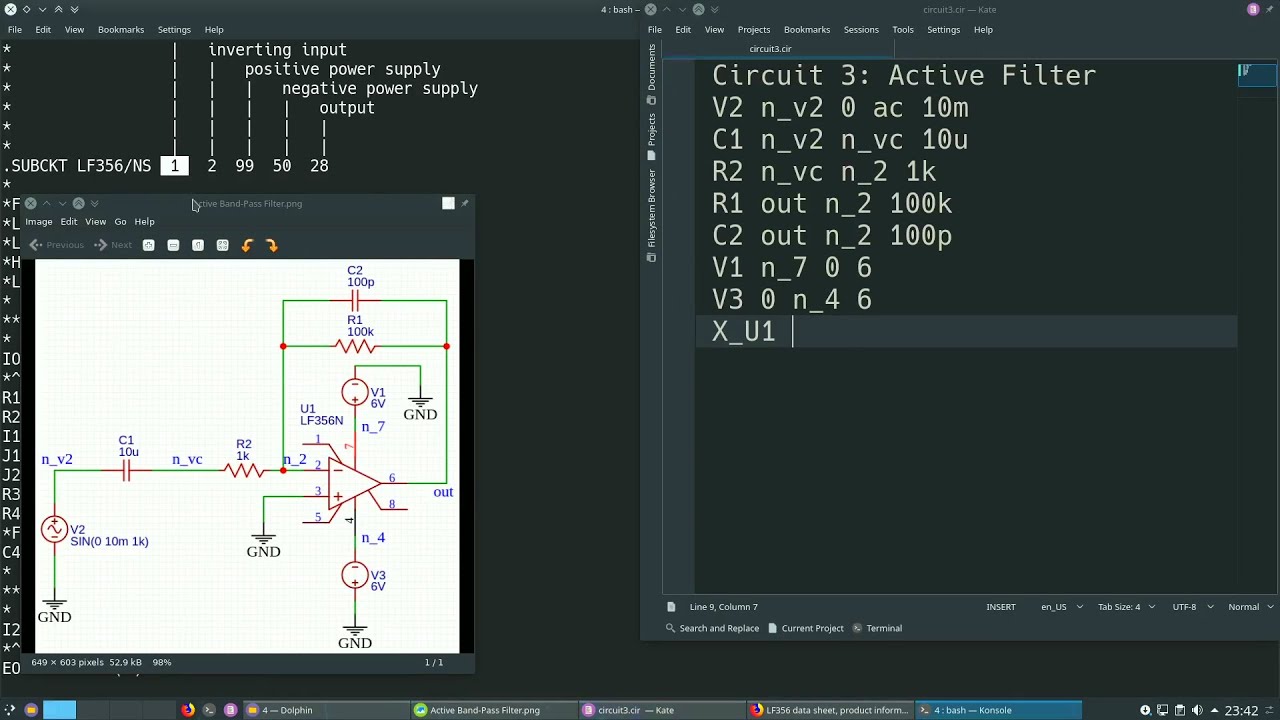1280x720 pixels.
Task: Open the Go menu in viewer
Action: 120,222
